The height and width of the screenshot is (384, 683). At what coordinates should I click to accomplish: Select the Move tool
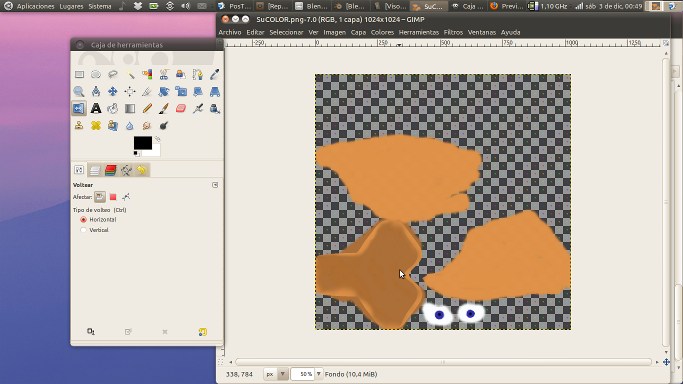pyautogui.click(x=113, y=91)
